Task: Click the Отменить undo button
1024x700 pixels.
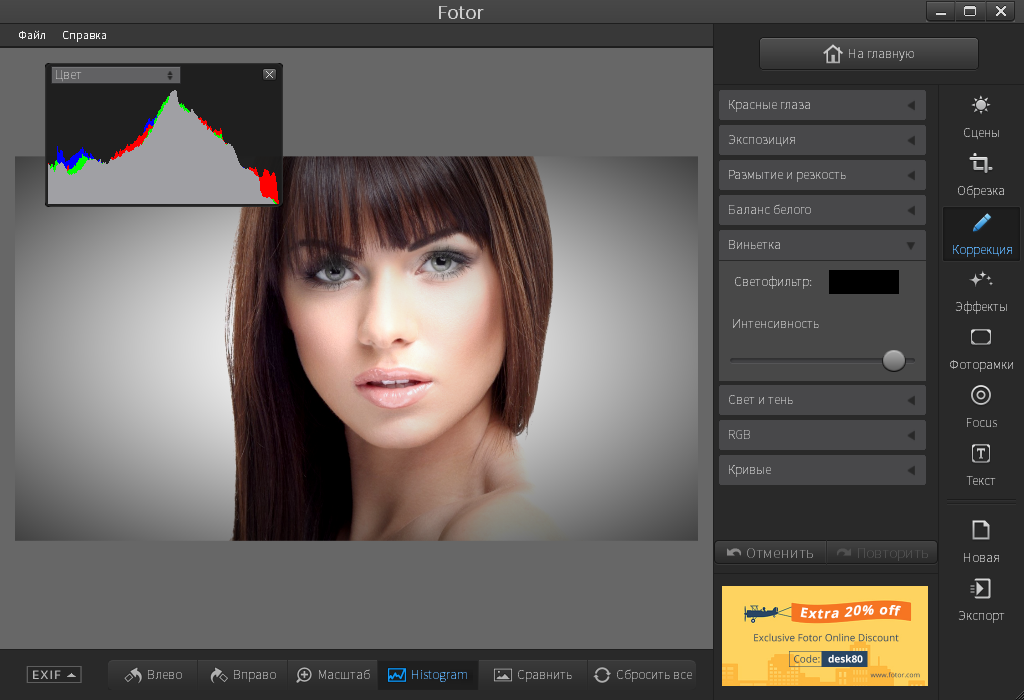Action: pyautogui.click(x=771, y=553)
